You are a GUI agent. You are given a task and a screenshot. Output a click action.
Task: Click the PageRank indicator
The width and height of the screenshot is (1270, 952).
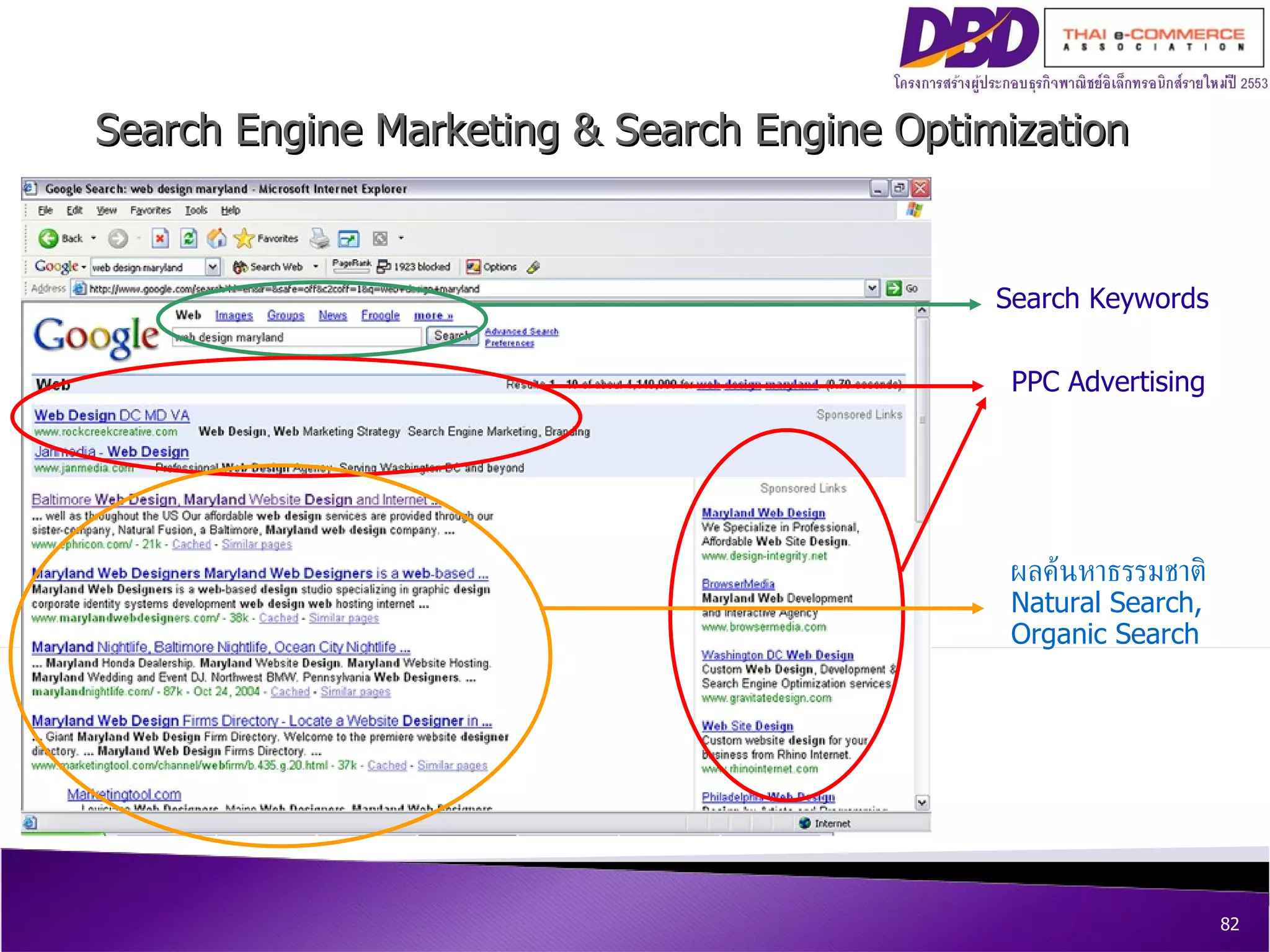coord(352,265)
